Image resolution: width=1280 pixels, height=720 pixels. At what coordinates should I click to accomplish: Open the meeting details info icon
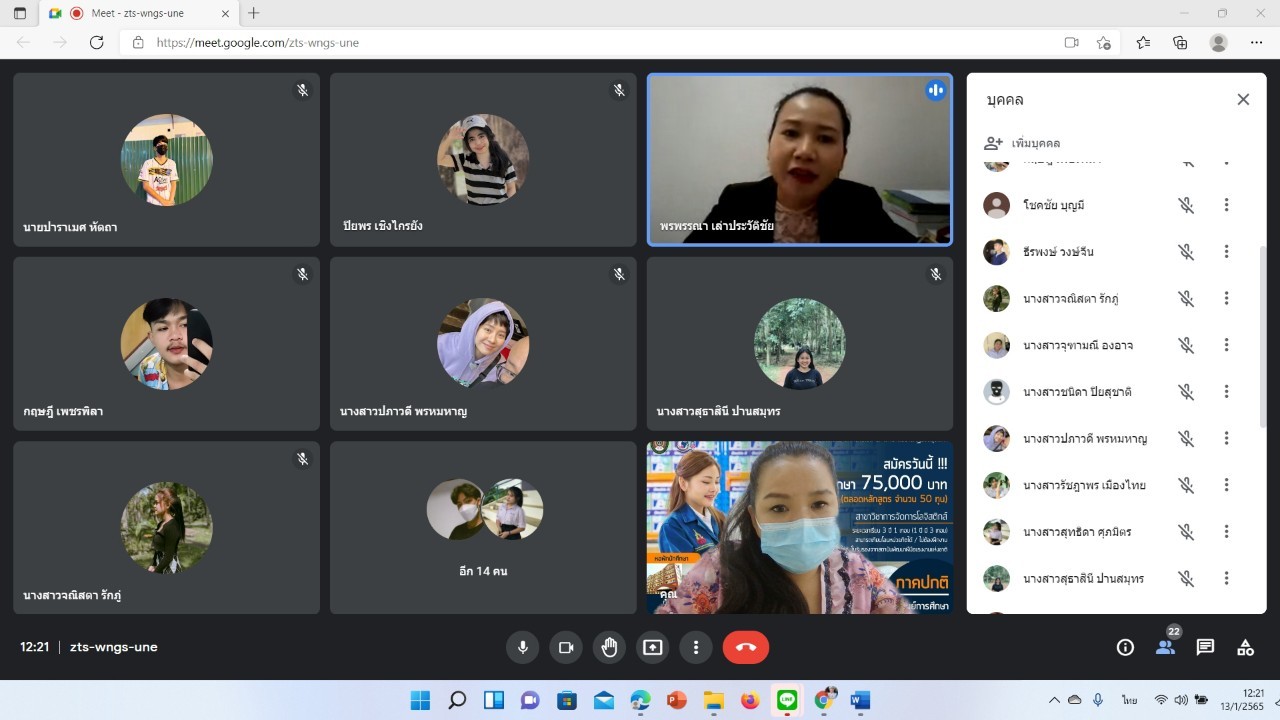pyautogui.click(x=1125, y=647)
